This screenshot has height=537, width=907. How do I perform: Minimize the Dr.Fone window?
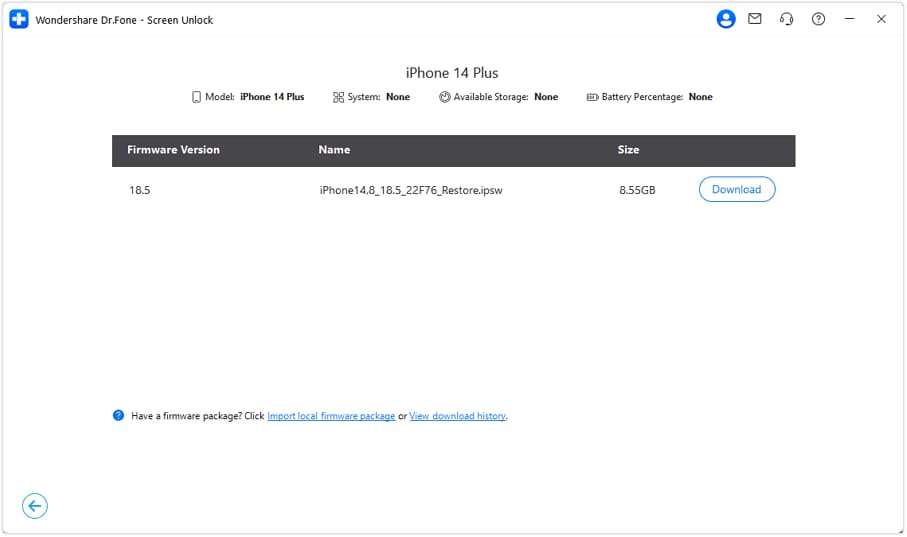850,19
